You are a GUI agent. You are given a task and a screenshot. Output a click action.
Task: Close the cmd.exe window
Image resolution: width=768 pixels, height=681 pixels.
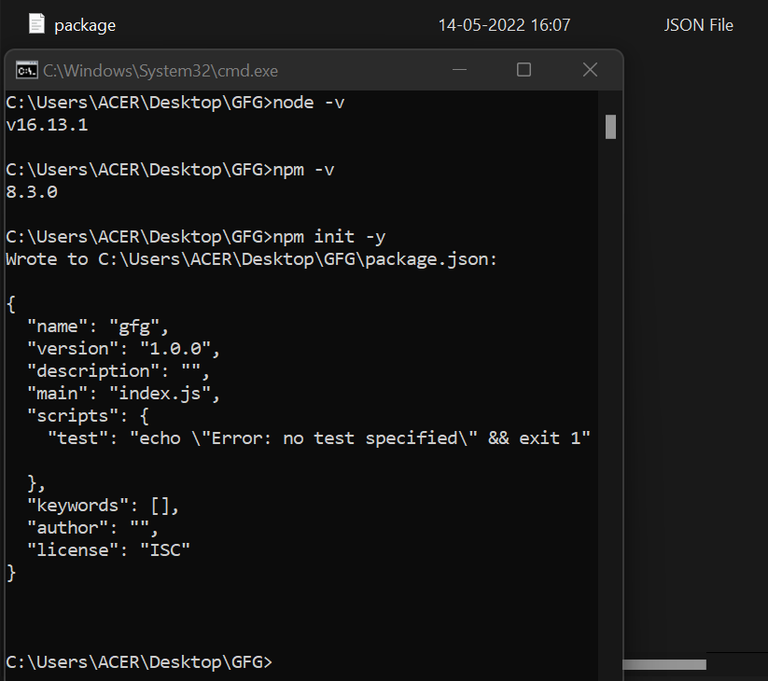(590, 70)
